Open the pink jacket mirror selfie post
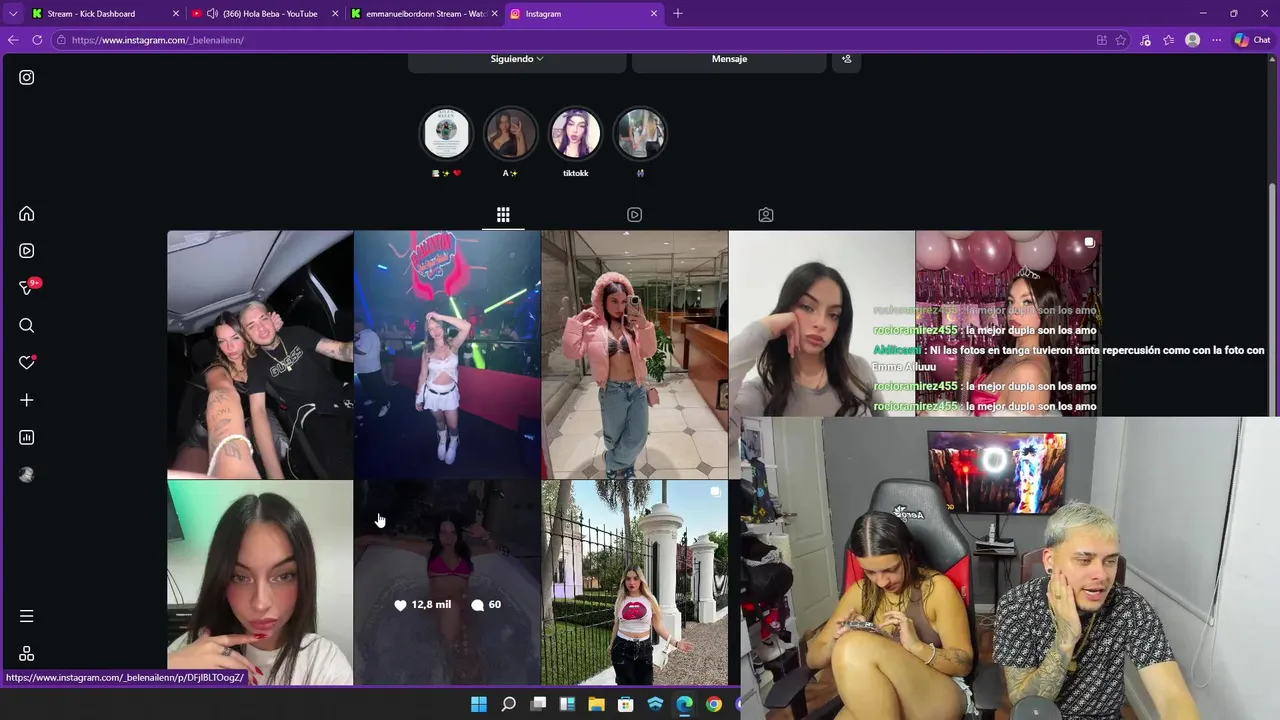Viewport: 1280px width, 720px height. pos(635,355)
